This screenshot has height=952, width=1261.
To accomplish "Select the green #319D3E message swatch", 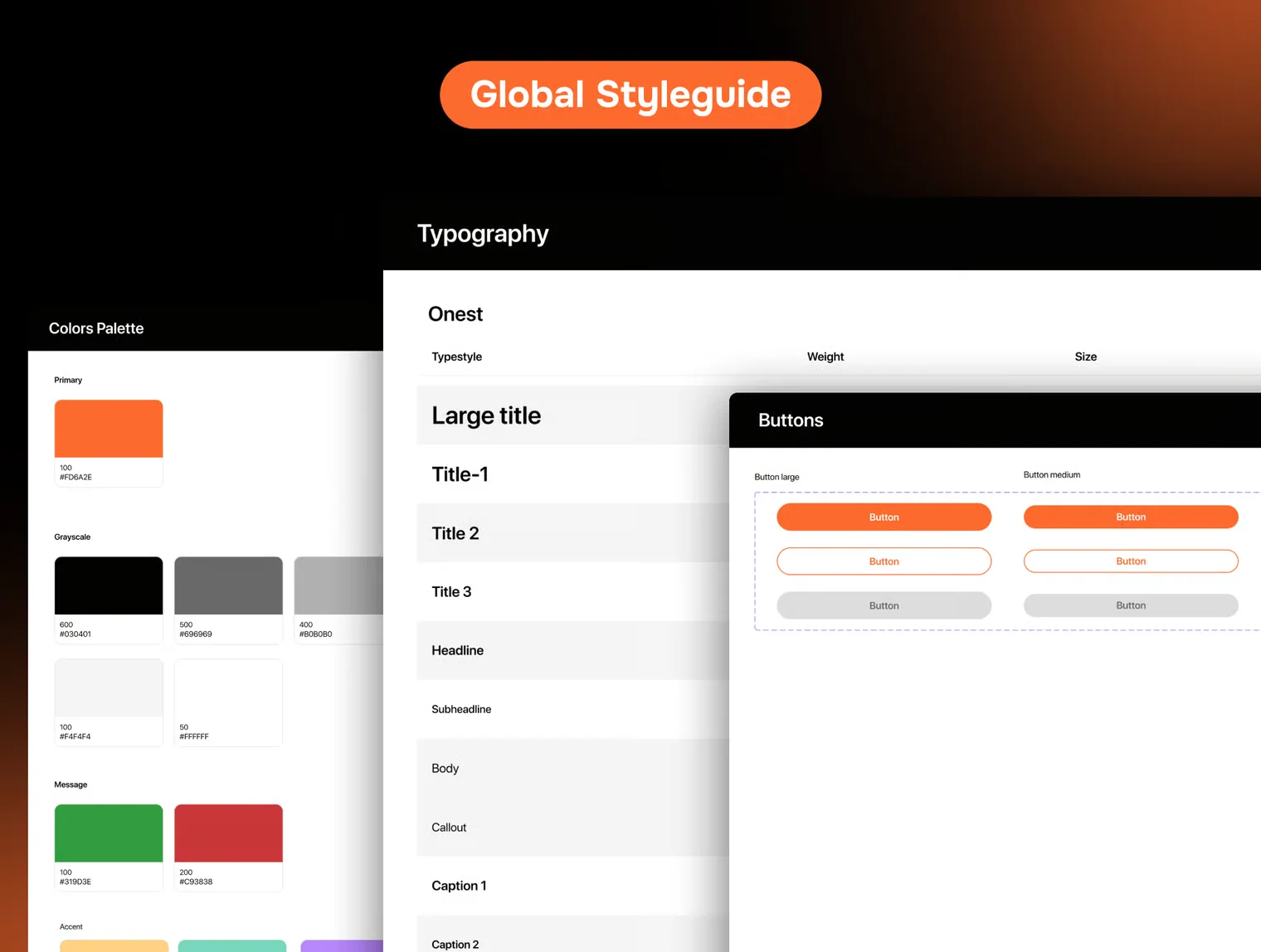I will click(109, 848).
